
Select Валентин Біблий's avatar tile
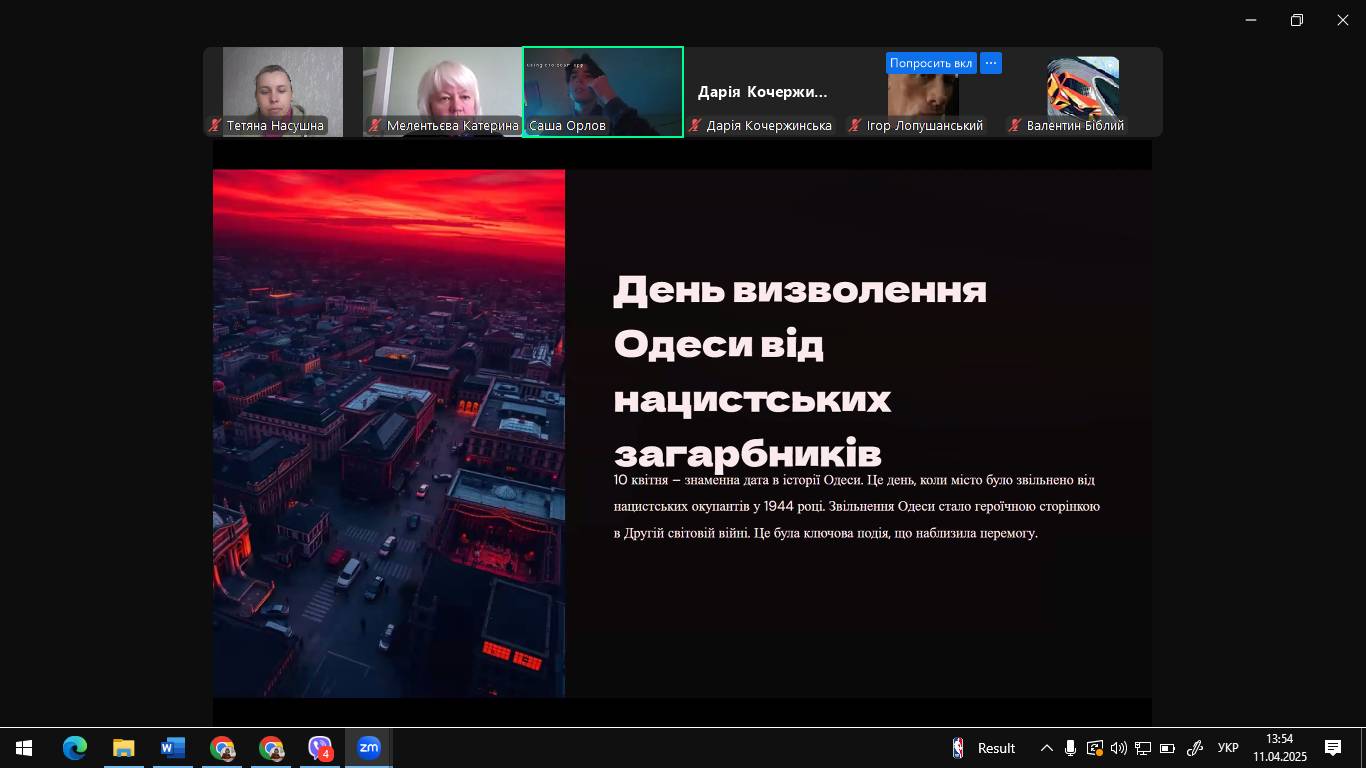coord(1083,92)
